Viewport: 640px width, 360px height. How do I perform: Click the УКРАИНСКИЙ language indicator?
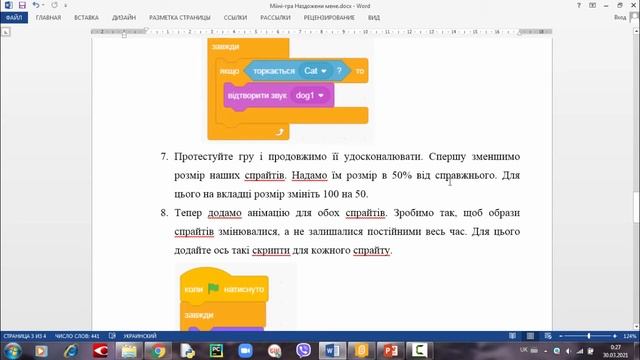[x=140, y=336]
